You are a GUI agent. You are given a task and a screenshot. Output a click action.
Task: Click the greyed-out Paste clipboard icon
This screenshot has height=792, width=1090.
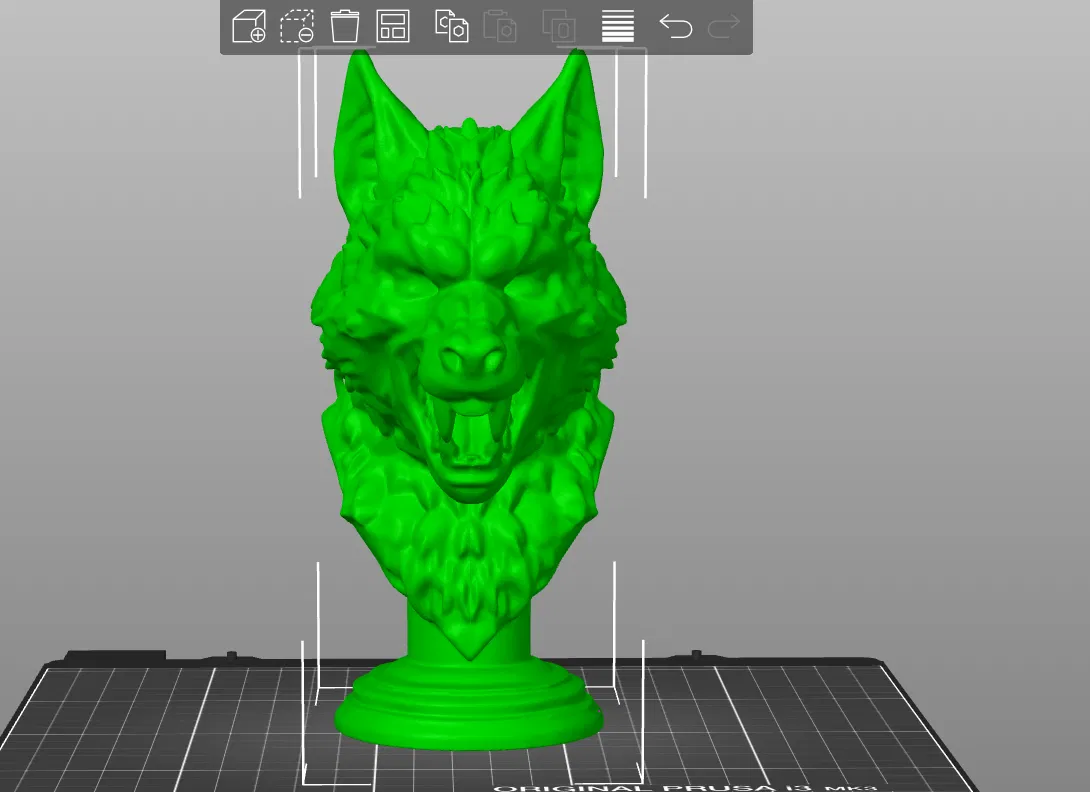[x=500, y=26]
